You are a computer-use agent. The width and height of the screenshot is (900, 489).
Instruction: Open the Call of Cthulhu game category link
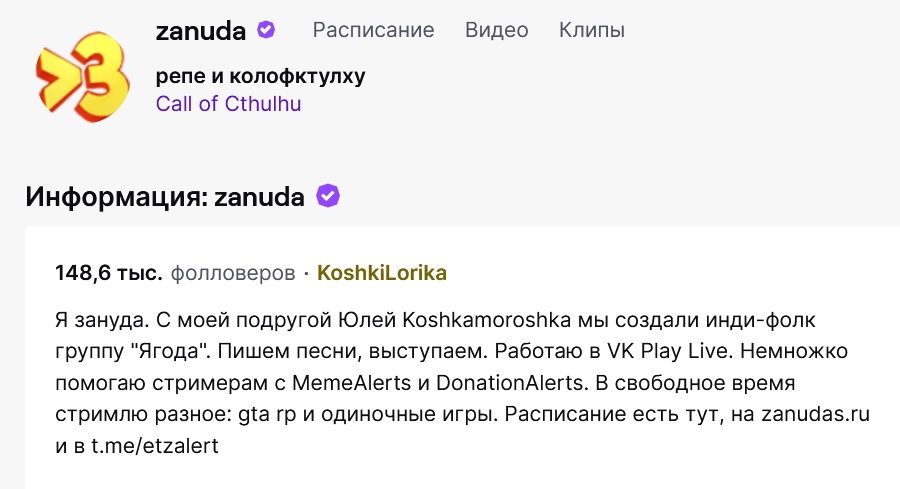pos(228,104)
